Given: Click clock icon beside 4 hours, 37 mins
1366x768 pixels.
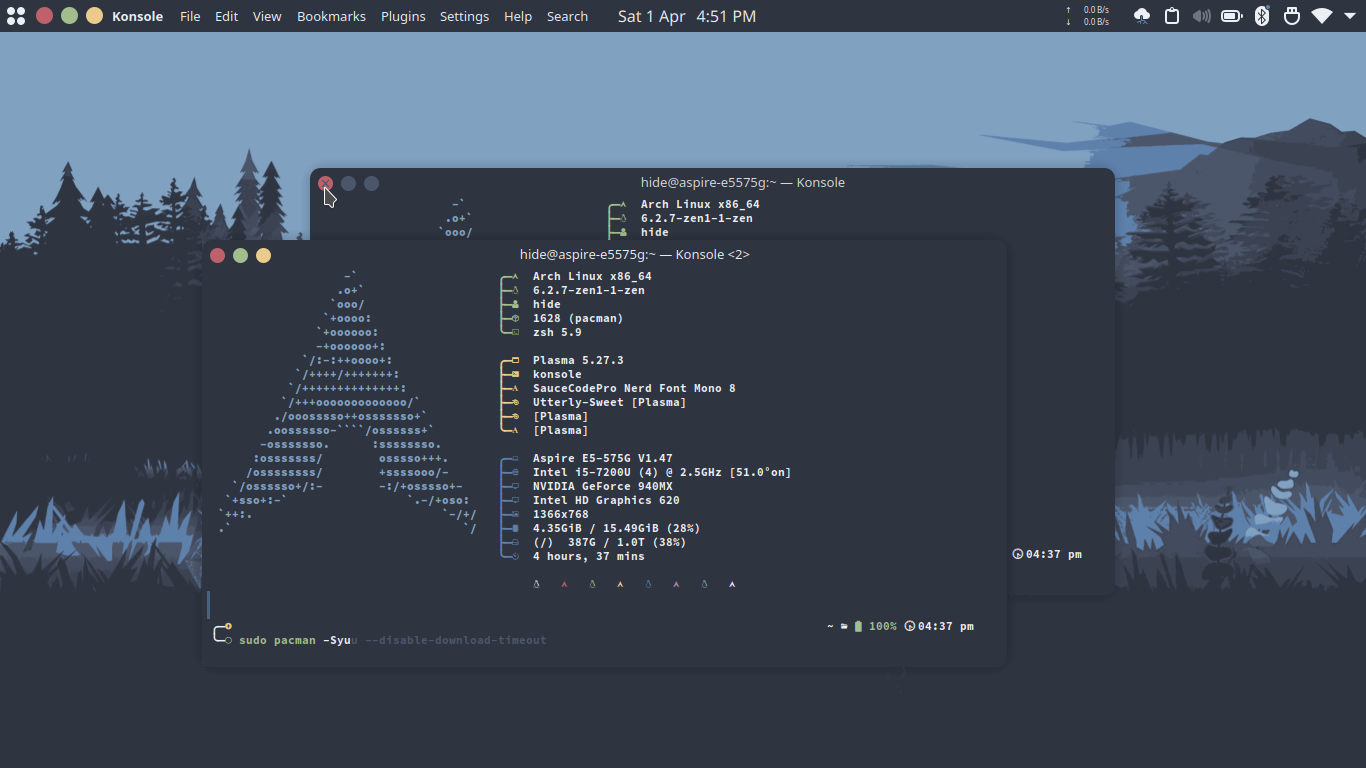Looking at the screenshot, I should 515,556.
